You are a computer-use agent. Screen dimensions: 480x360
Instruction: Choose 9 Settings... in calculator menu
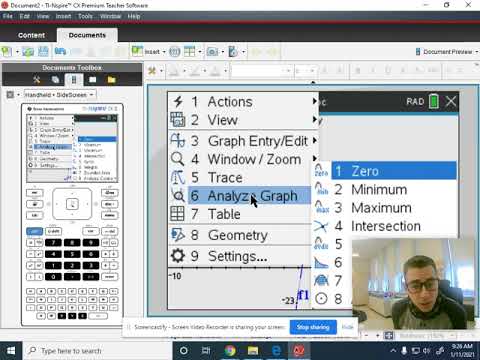coord(240,256)
